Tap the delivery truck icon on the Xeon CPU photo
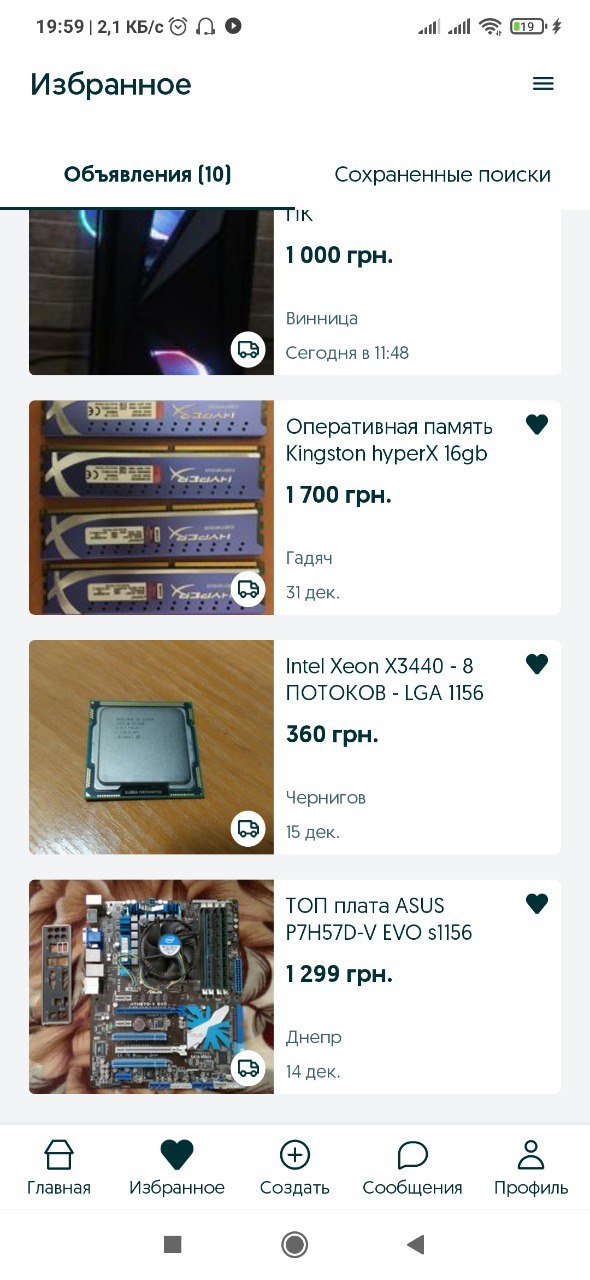 coord(248,828)
